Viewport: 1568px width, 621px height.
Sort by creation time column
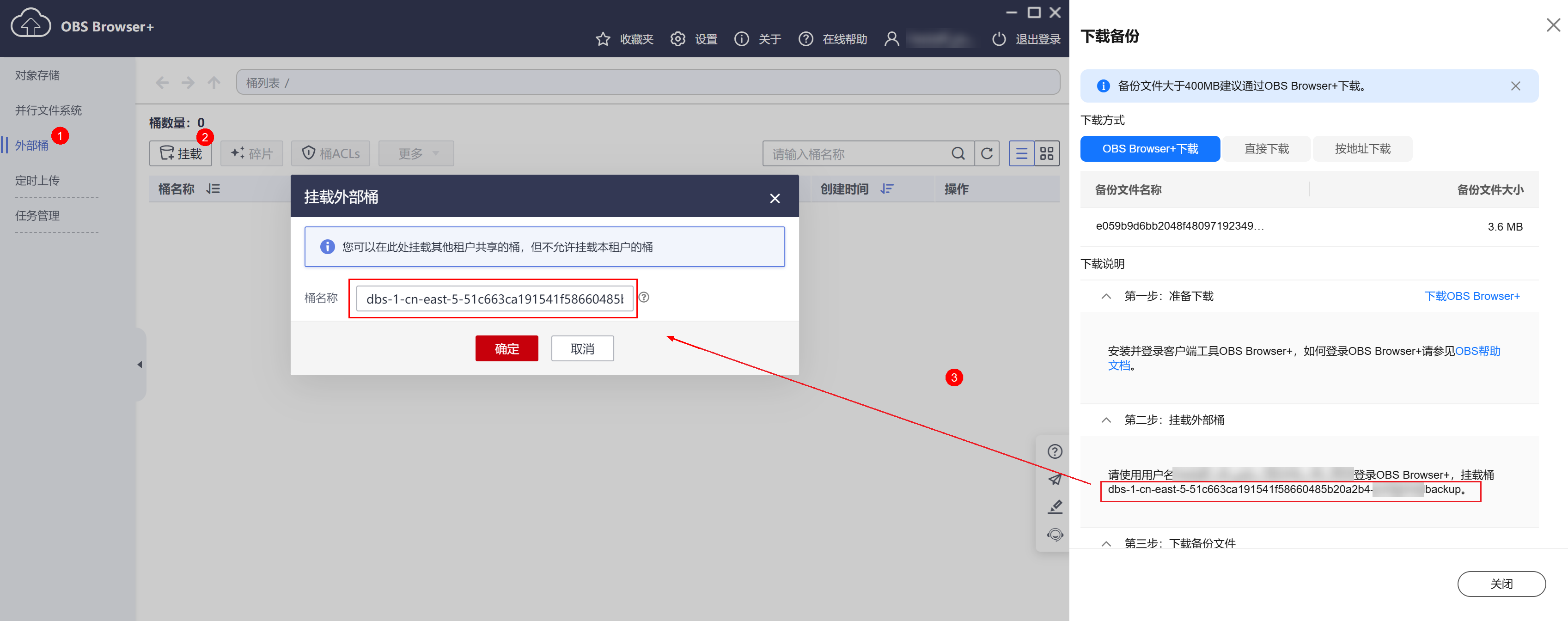pyautogui.click(x=887, y=189)
